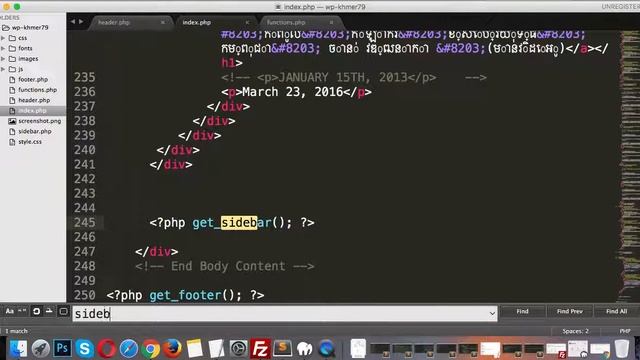Open TextEdit from the dock

pyautogui.click(x=216, y=349)
